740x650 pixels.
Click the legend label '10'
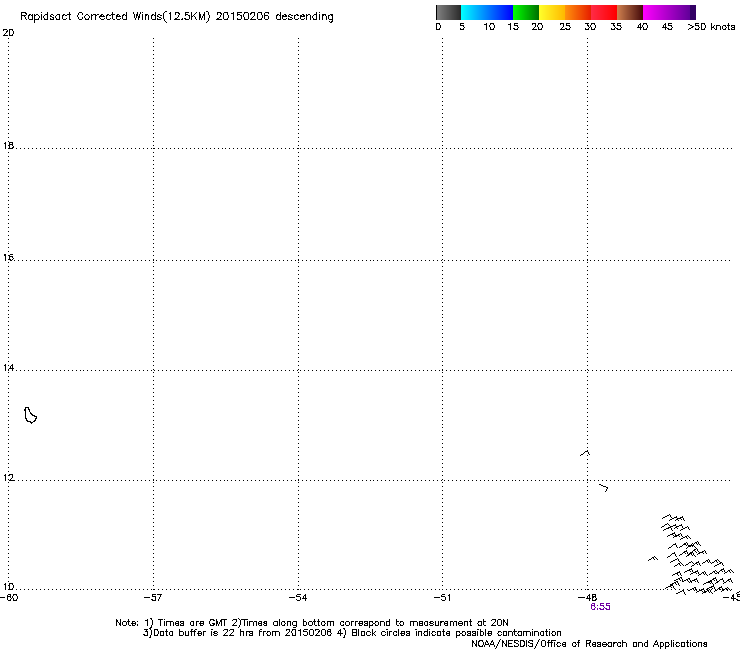point(489,27)
